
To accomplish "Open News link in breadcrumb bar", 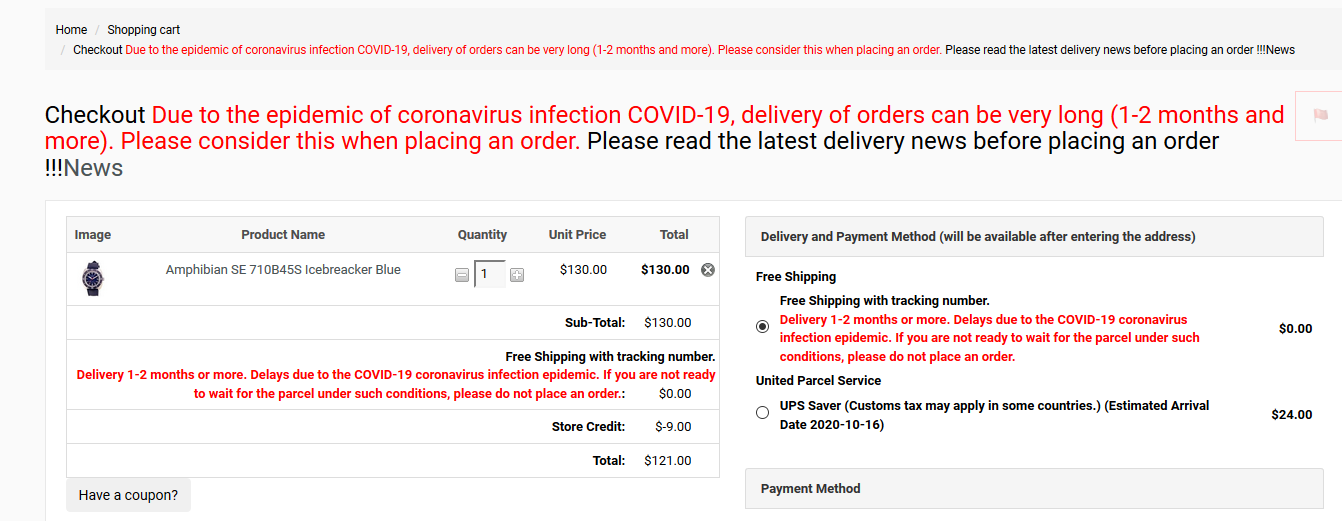I will coord(1280,50).
